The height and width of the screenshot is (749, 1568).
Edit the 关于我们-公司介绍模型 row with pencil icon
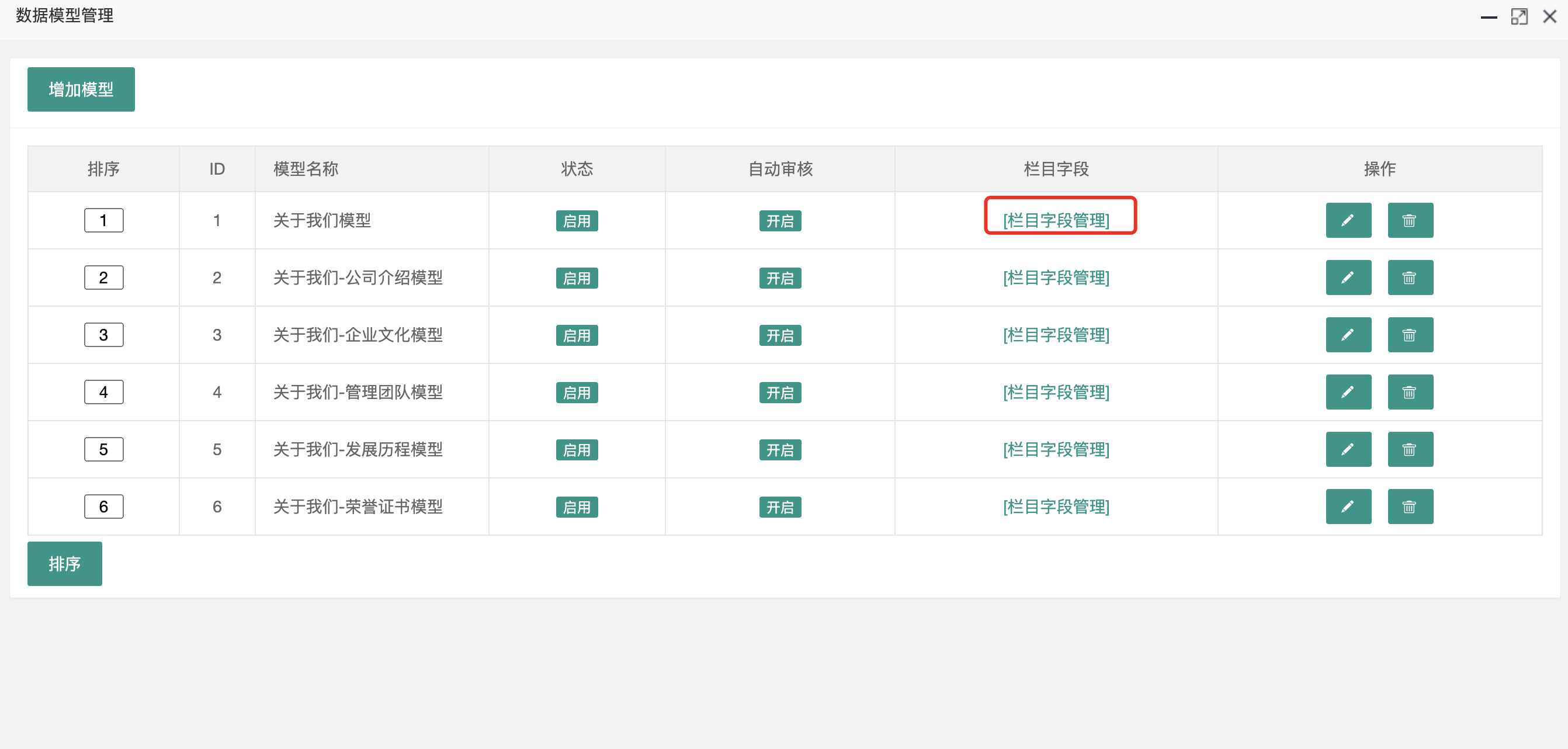pos(1348,278)
